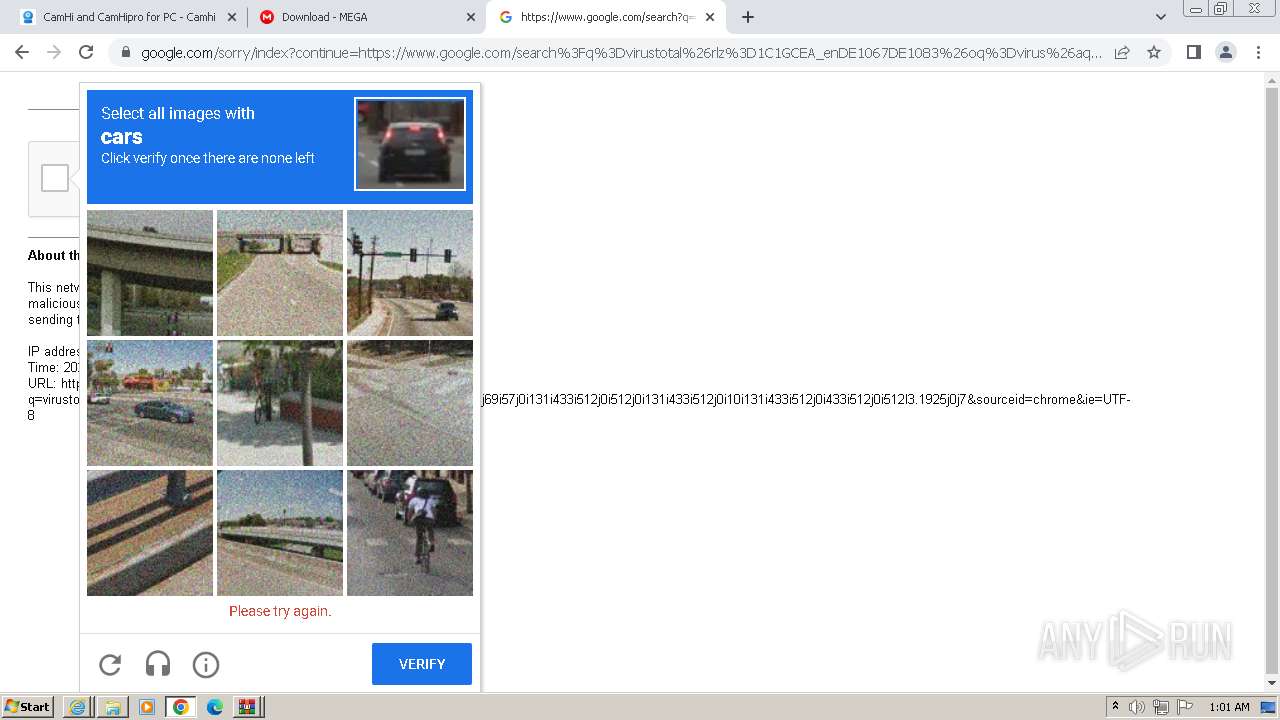Select tile showing highway overpass pillars
This screenshot has height=720, width=1280.
coord(150,273)
